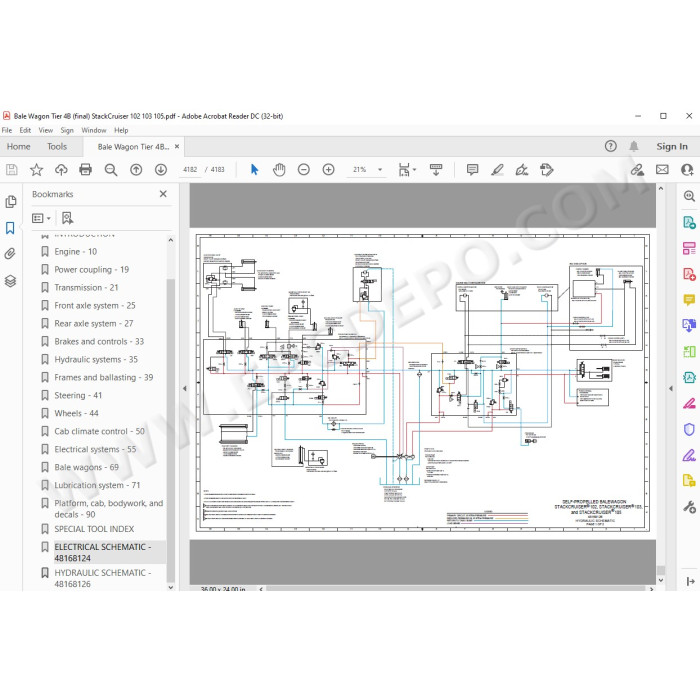Go to previous page arrow
This screenshot has width=700, height=700.
coord(136,170)
